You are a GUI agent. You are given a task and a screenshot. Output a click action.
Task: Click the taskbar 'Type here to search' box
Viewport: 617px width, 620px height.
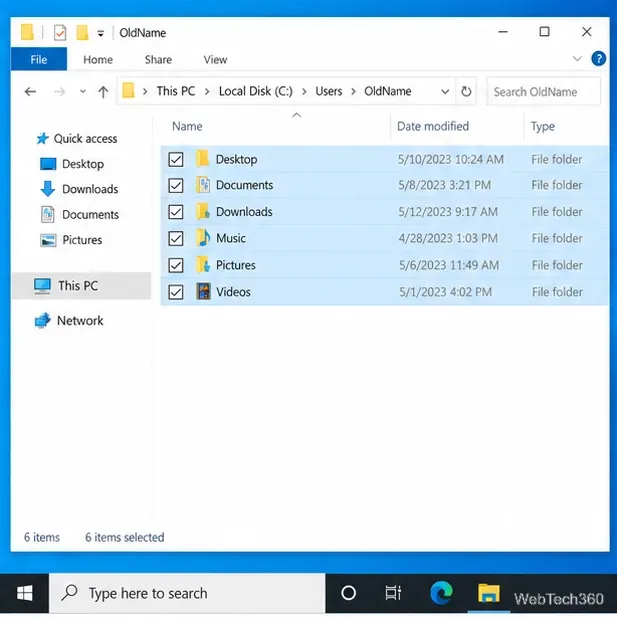tap(187, 594)
